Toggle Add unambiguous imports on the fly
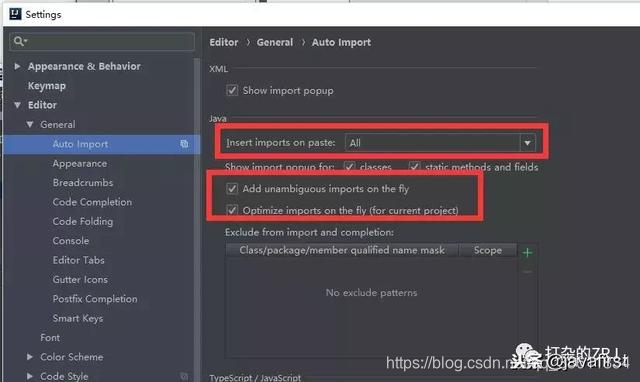Viewport: 640px width, 382px height. tap(232, 189)
